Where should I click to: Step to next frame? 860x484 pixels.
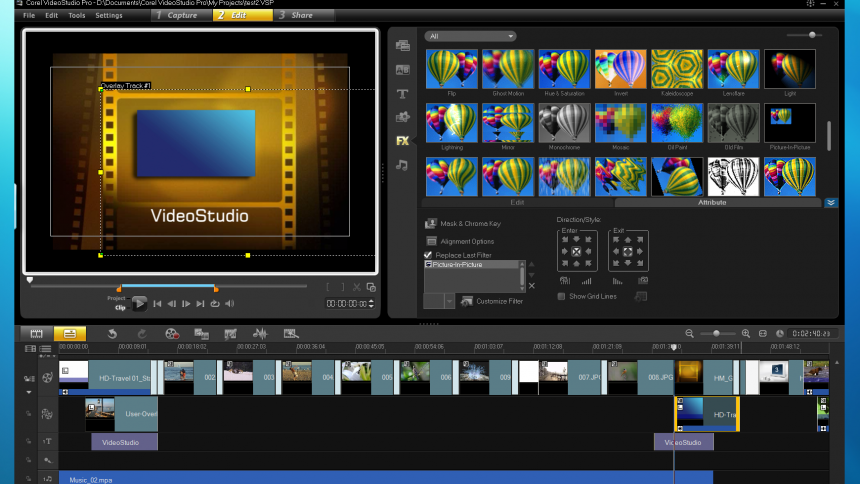pyautogui.click(x=186, y=303)
